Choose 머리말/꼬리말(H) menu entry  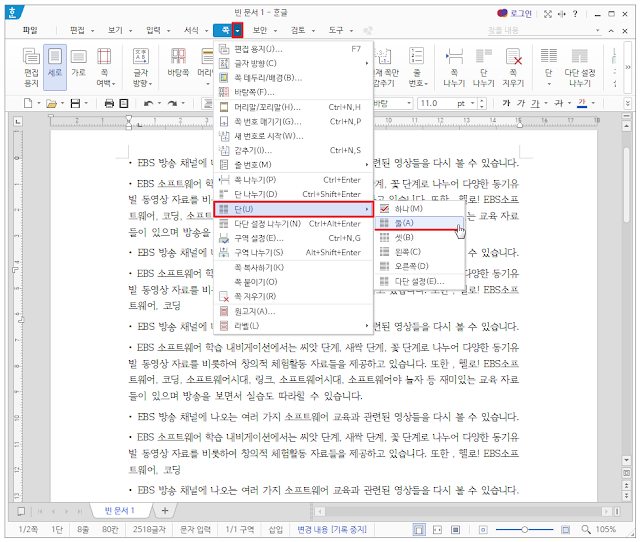pos(293,107)
